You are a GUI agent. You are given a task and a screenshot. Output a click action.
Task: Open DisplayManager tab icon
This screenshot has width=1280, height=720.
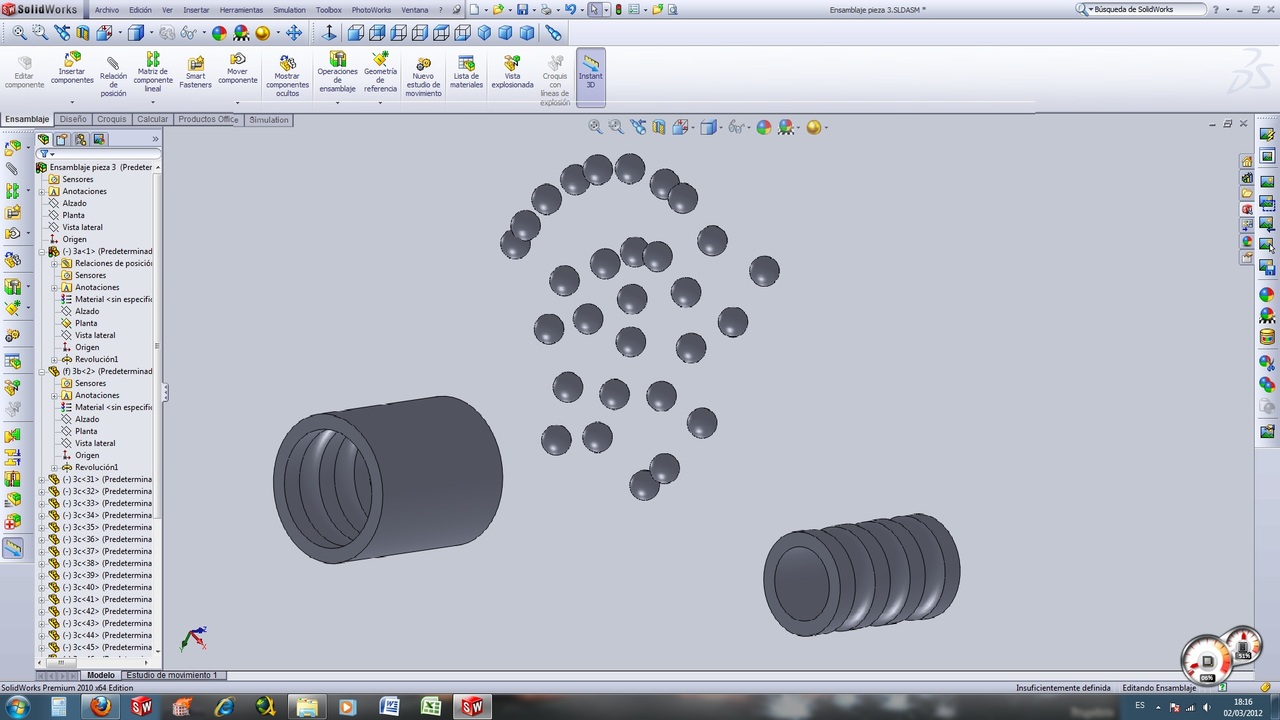click(99, 139)
